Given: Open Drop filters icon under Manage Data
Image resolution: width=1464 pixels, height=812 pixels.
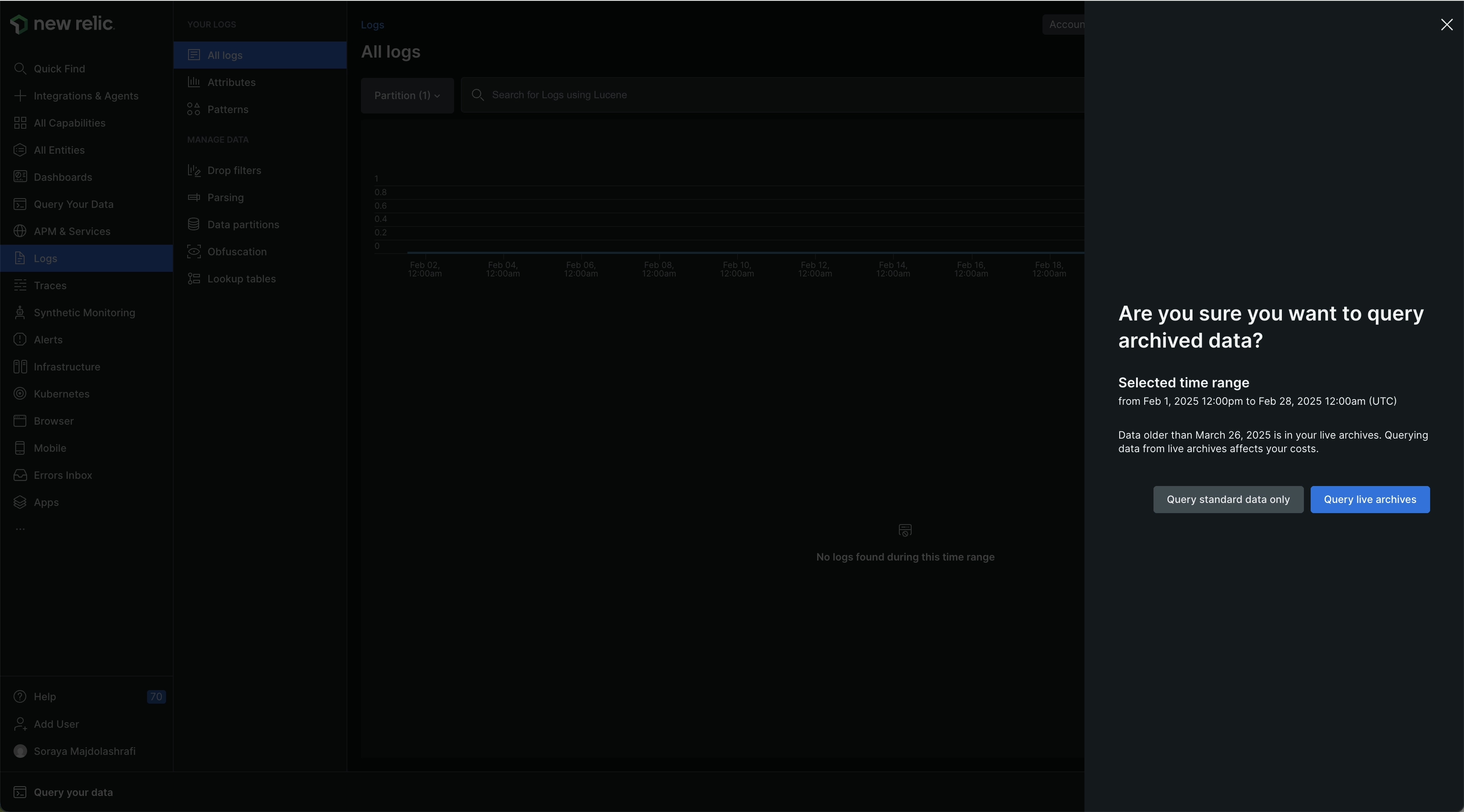Looking at the screenshot, I should pos(194,170).
